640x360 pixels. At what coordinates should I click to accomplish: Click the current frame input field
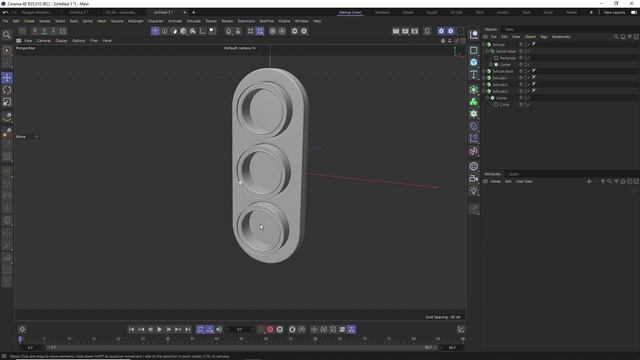240,329
